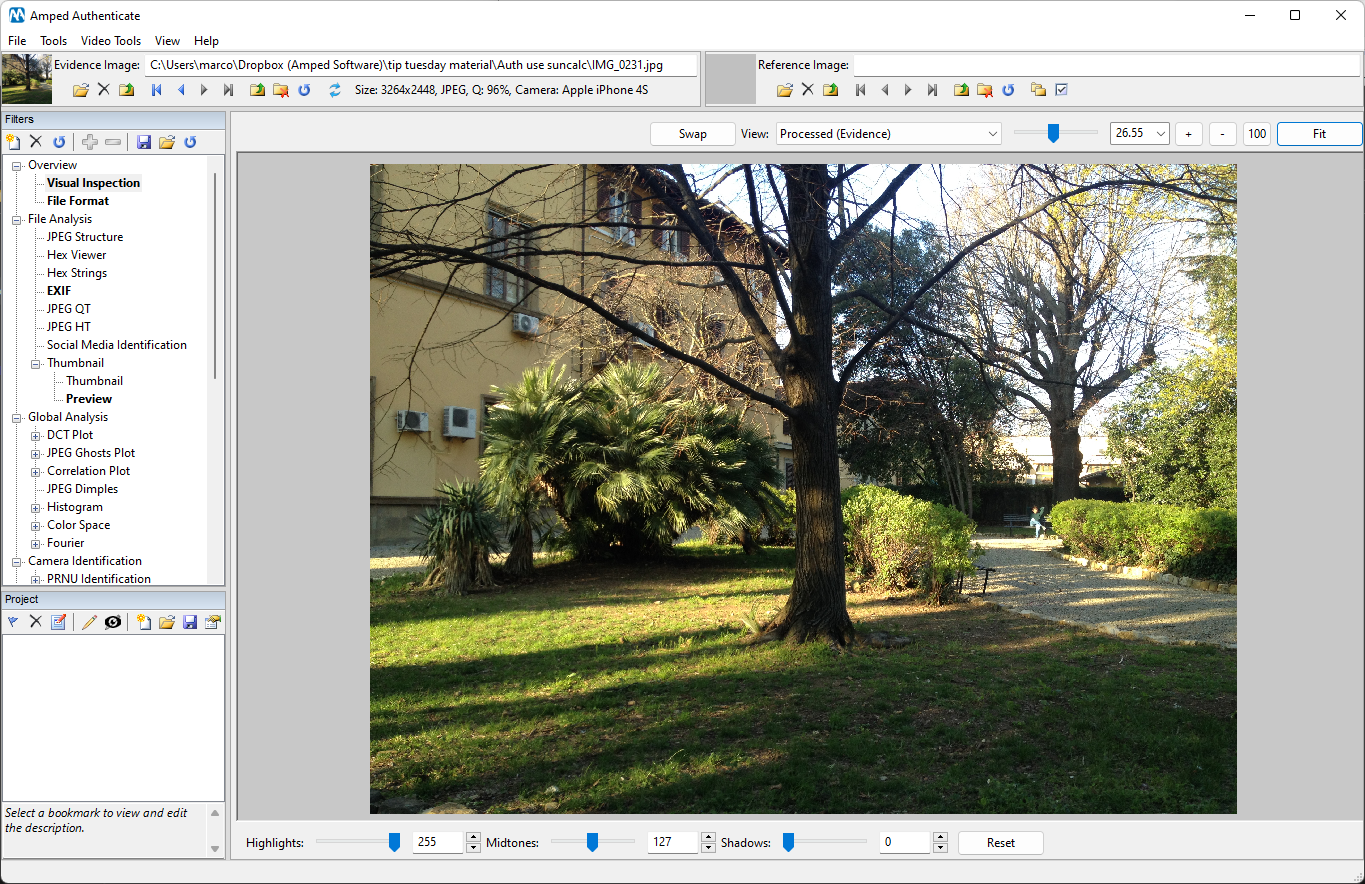Save the current filter settings
This screenshot has height=884, width=1365.
[x=143, y=141]
